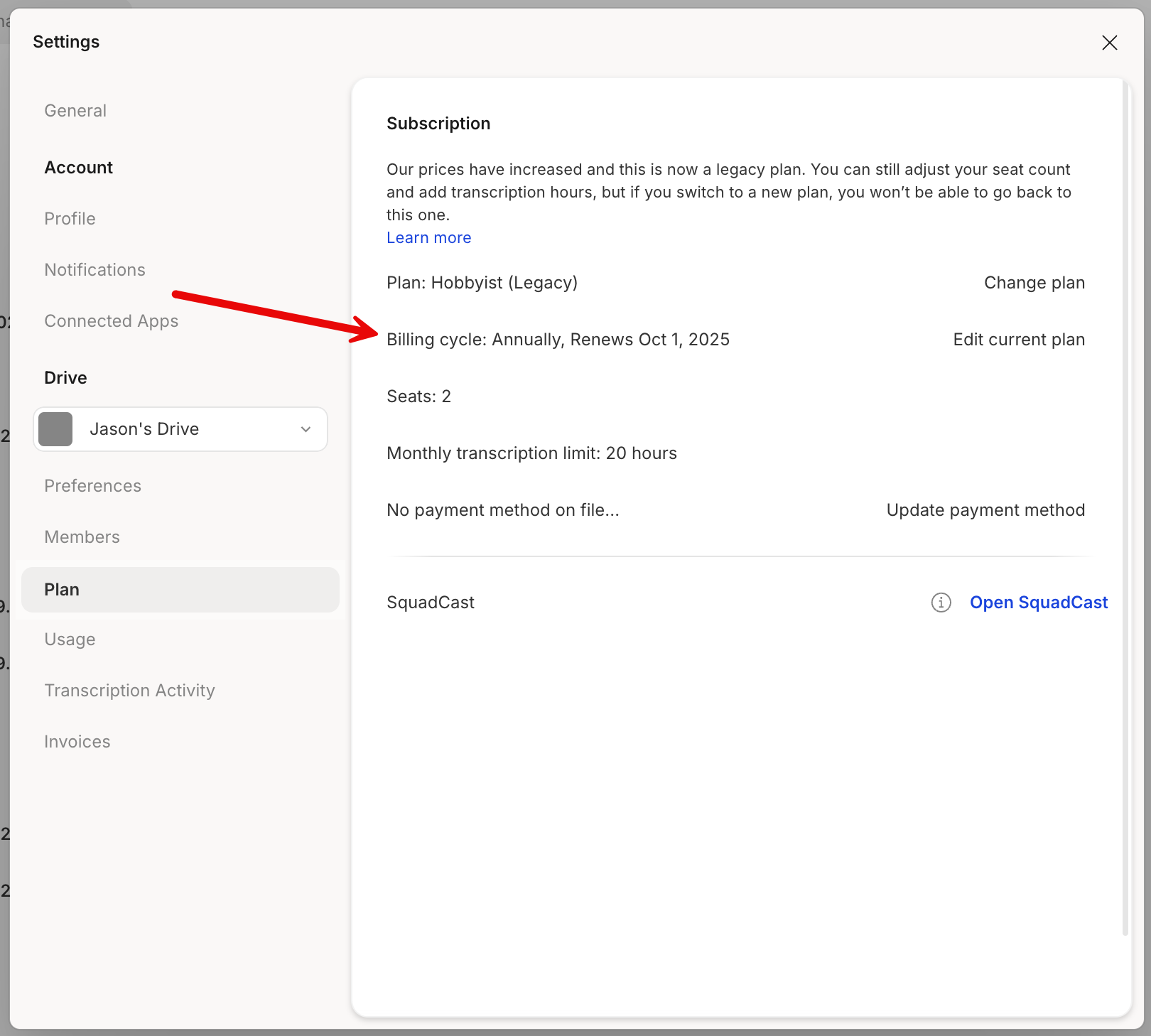Click the SquadCast info icon
This screenshot has width=1151, height=1036.
(941, 603)
